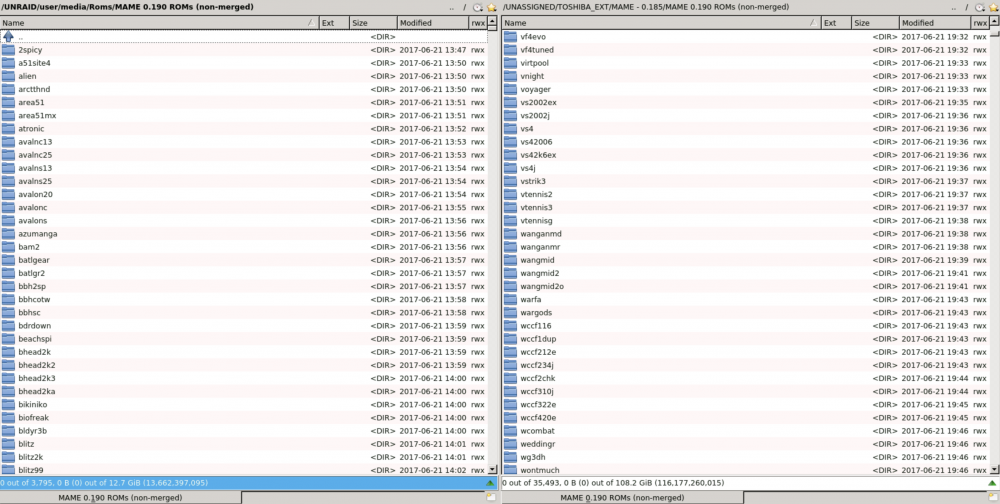Select the bhead2k3 folder name
1000x504 pixels.
coord(37,378)
